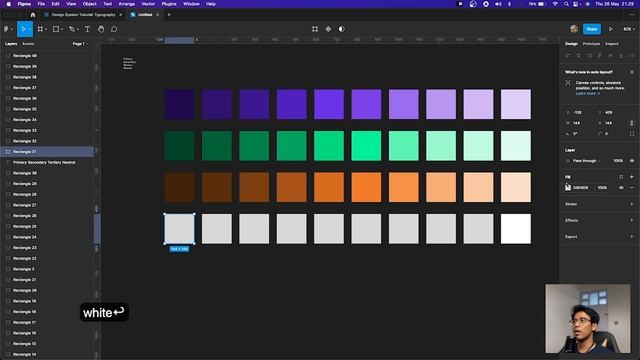
Task: Toggle the D9D9D9 fill visibility eye
Action: coord(621,188)
